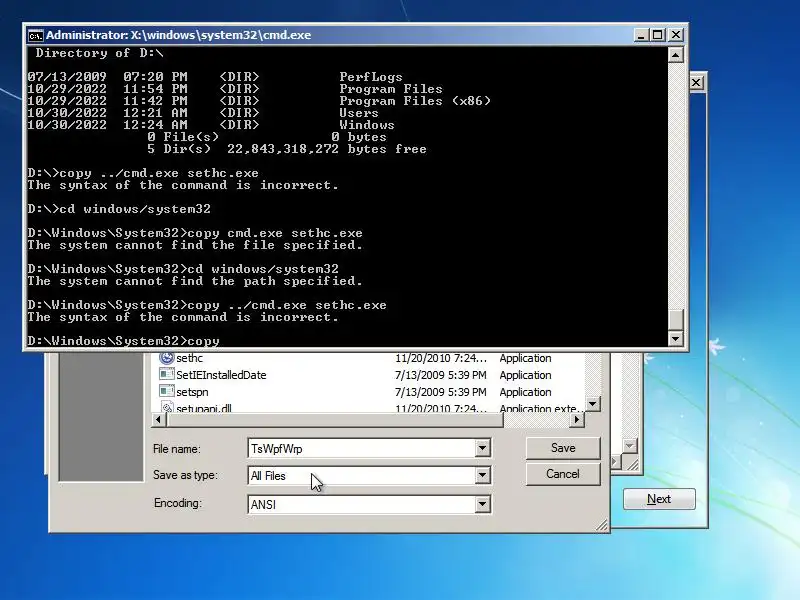Click the File name input field
This screenshot has height=600, width=800.
(x=361, y=448)
